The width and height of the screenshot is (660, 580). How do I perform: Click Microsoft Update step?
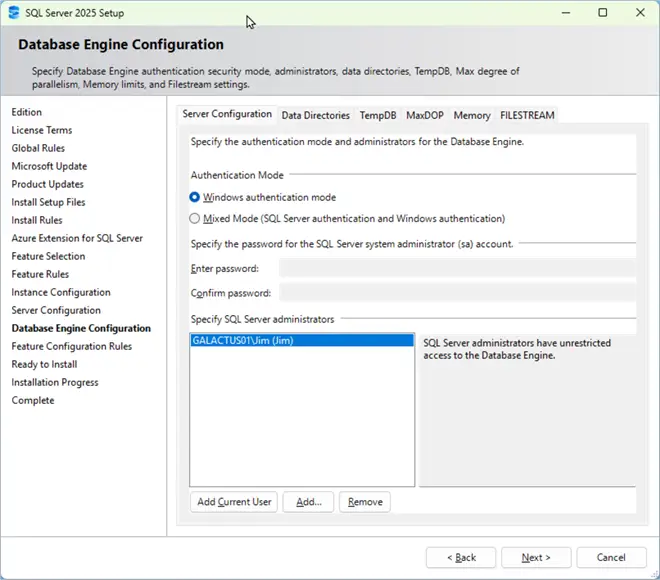[x=49, y=166]
